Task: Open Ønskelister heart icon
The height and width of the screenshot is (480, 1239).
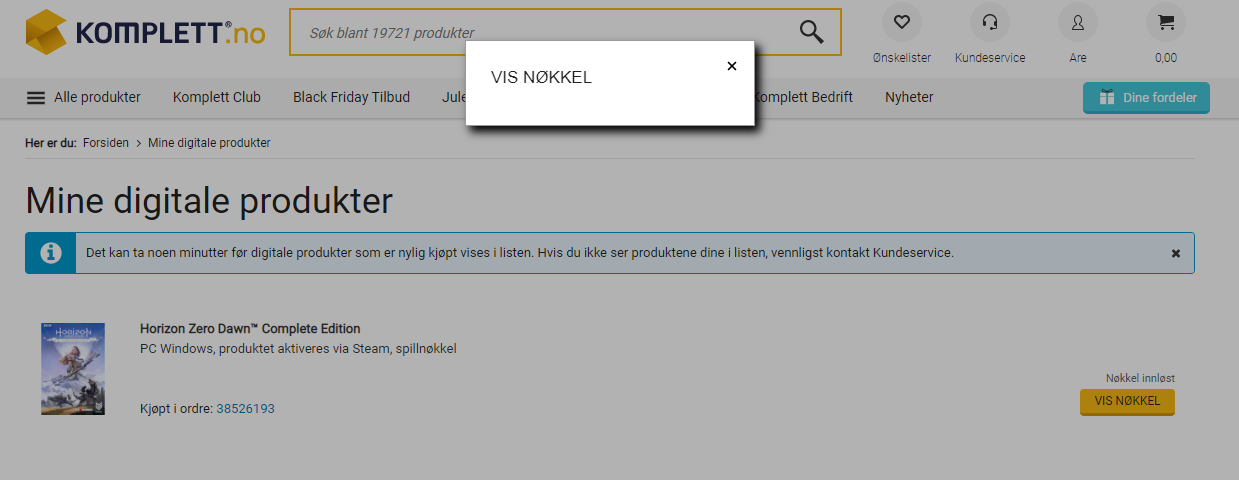Action: [902, 22]
